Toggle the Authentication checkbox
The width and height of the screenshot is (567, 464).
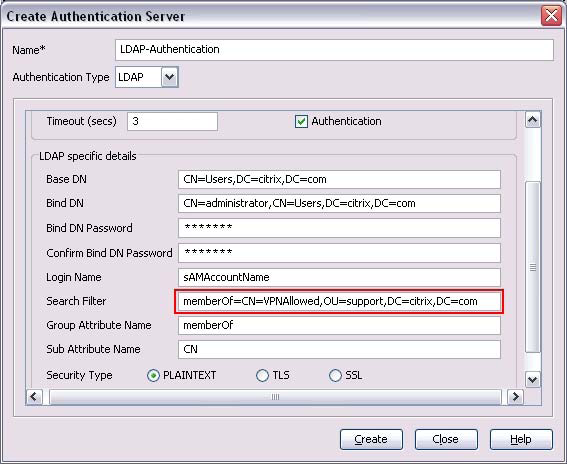[301, 122]
